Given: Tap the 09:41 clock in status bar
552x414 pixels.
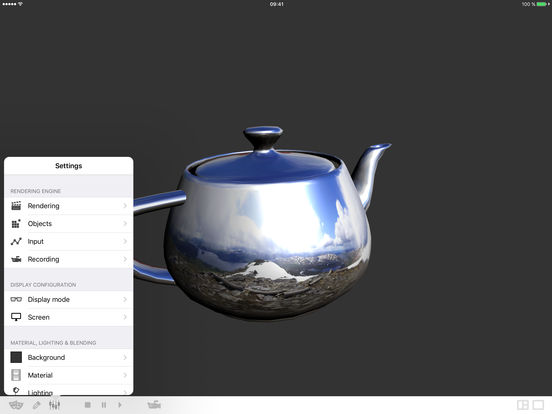Looking at the screenshot, I should [x=277, y=4].
